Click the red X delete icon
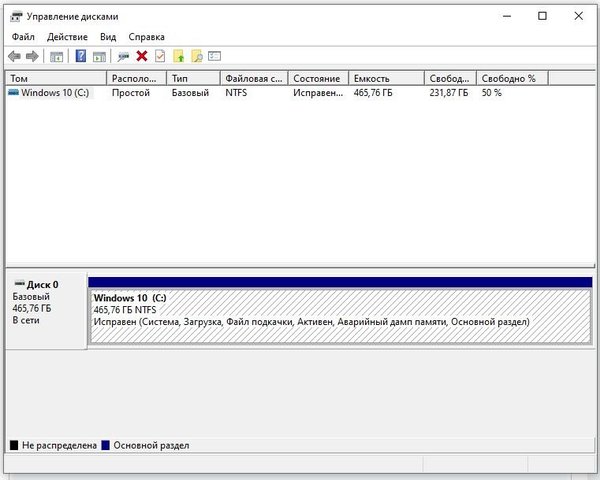The width and height of the screenshot is (600, 480). (x=142, y=56)
